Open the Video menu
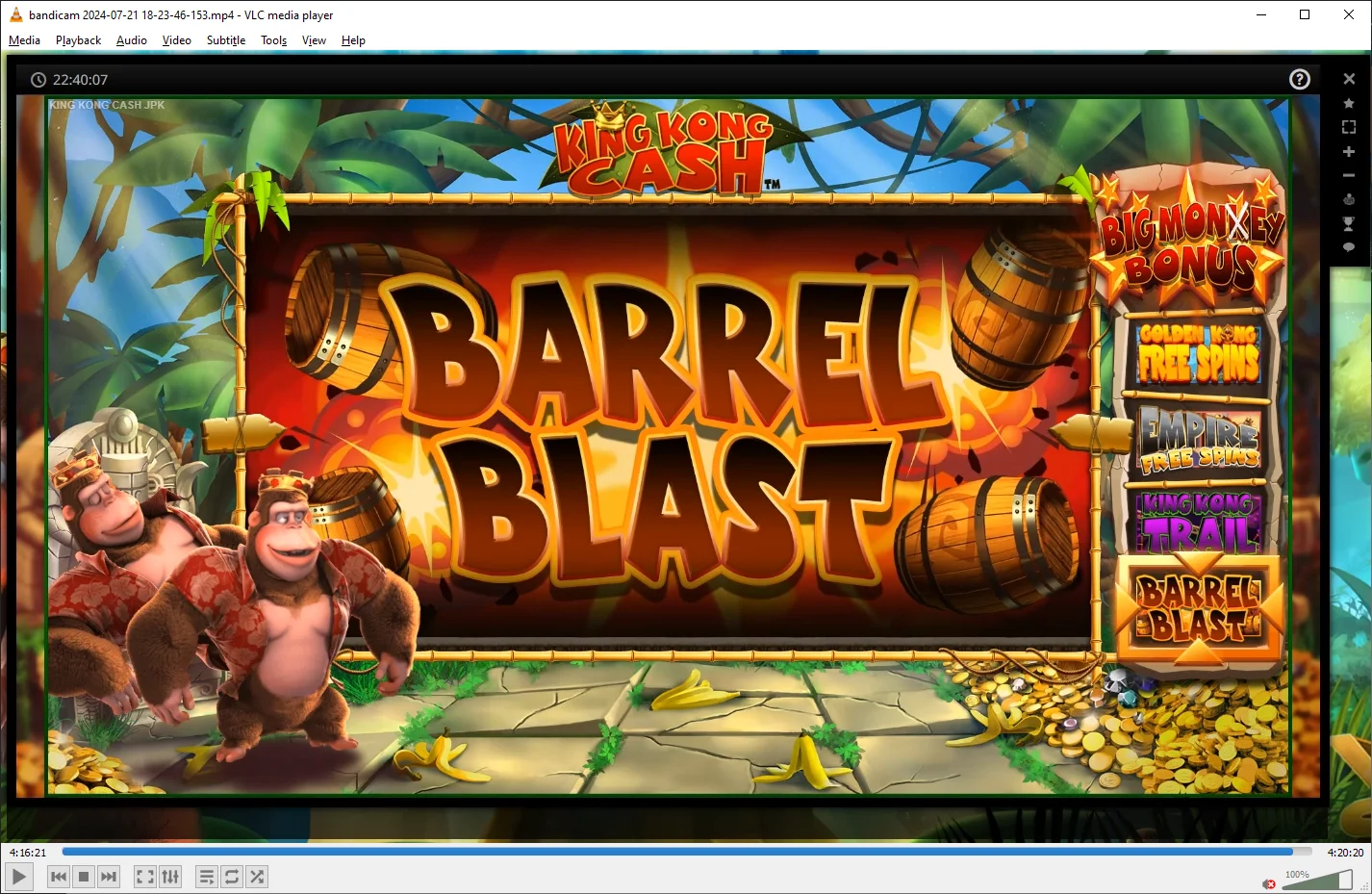This screenshot has width=1372, height=894. [x=177, y=40]
